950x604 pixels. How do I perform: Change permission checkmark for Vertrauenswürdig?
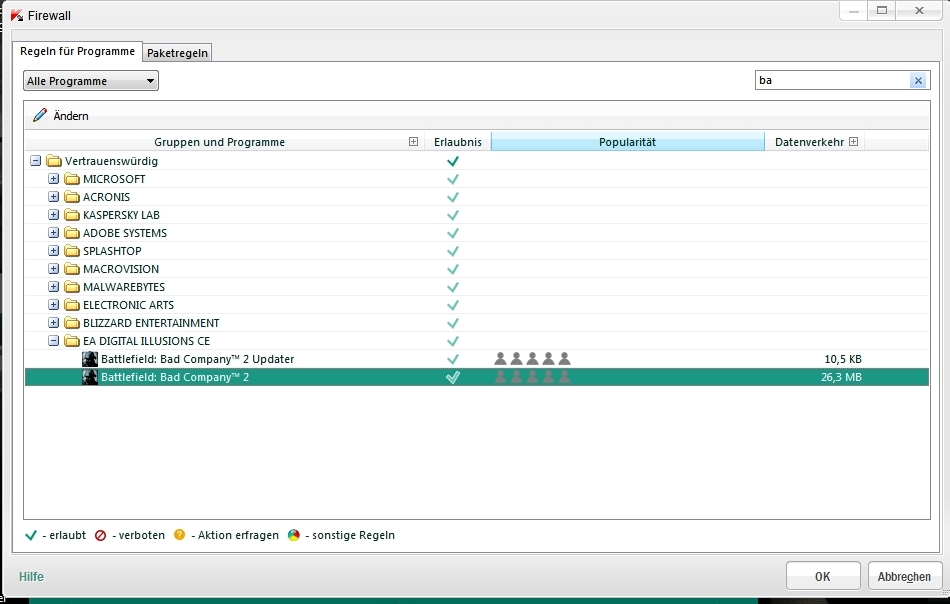point(453,161)
